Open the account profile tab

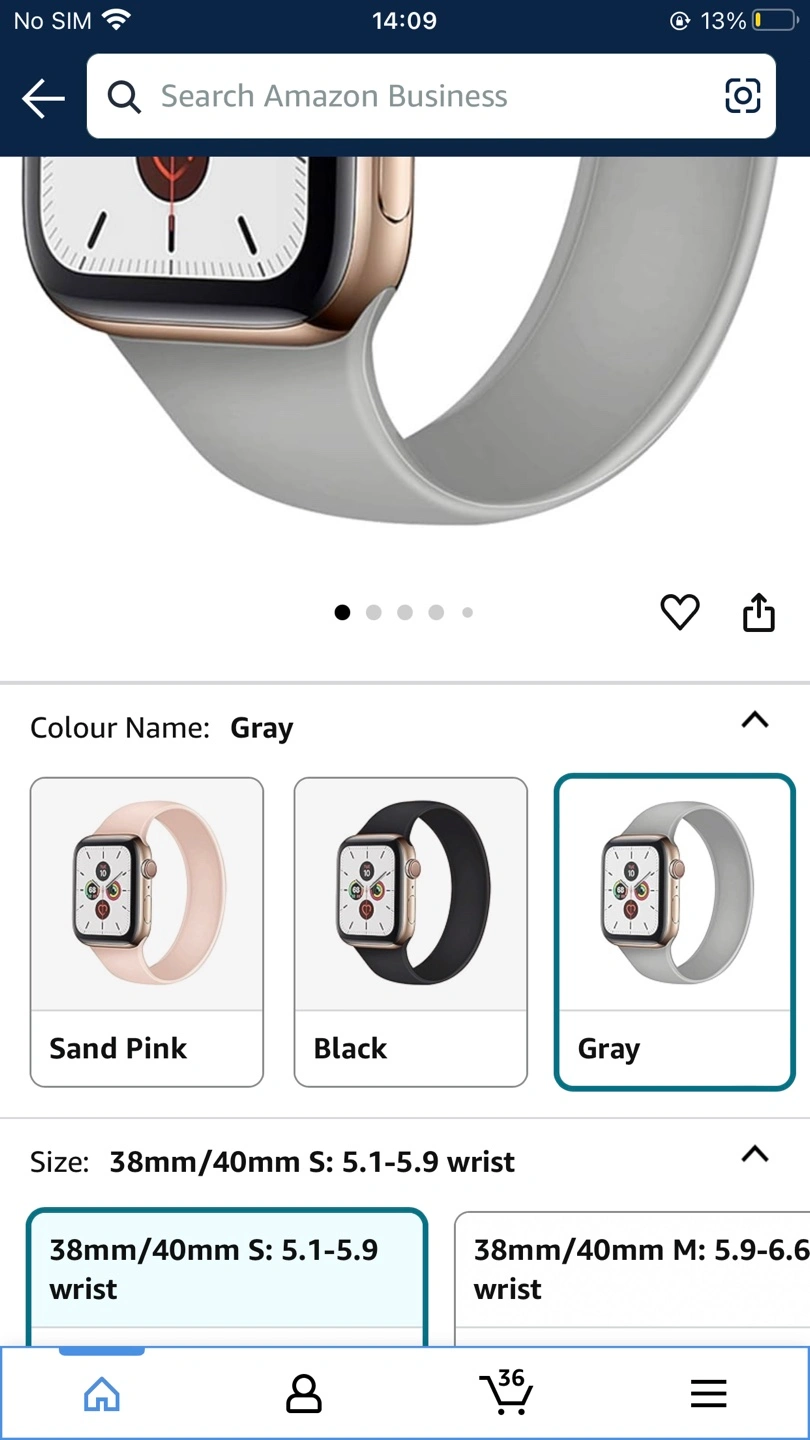[x=304, y=1393]
